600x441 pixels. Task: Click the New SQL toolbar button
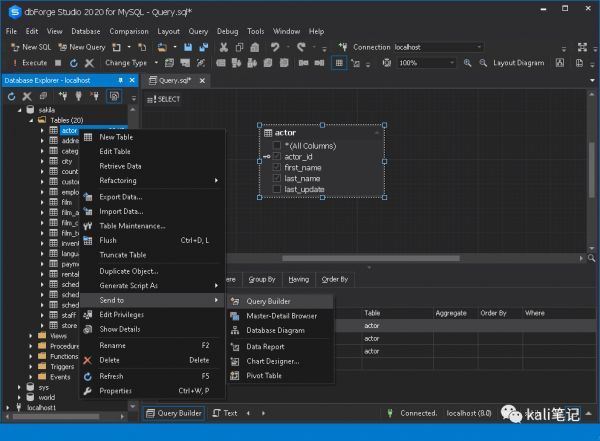point(30,47)
